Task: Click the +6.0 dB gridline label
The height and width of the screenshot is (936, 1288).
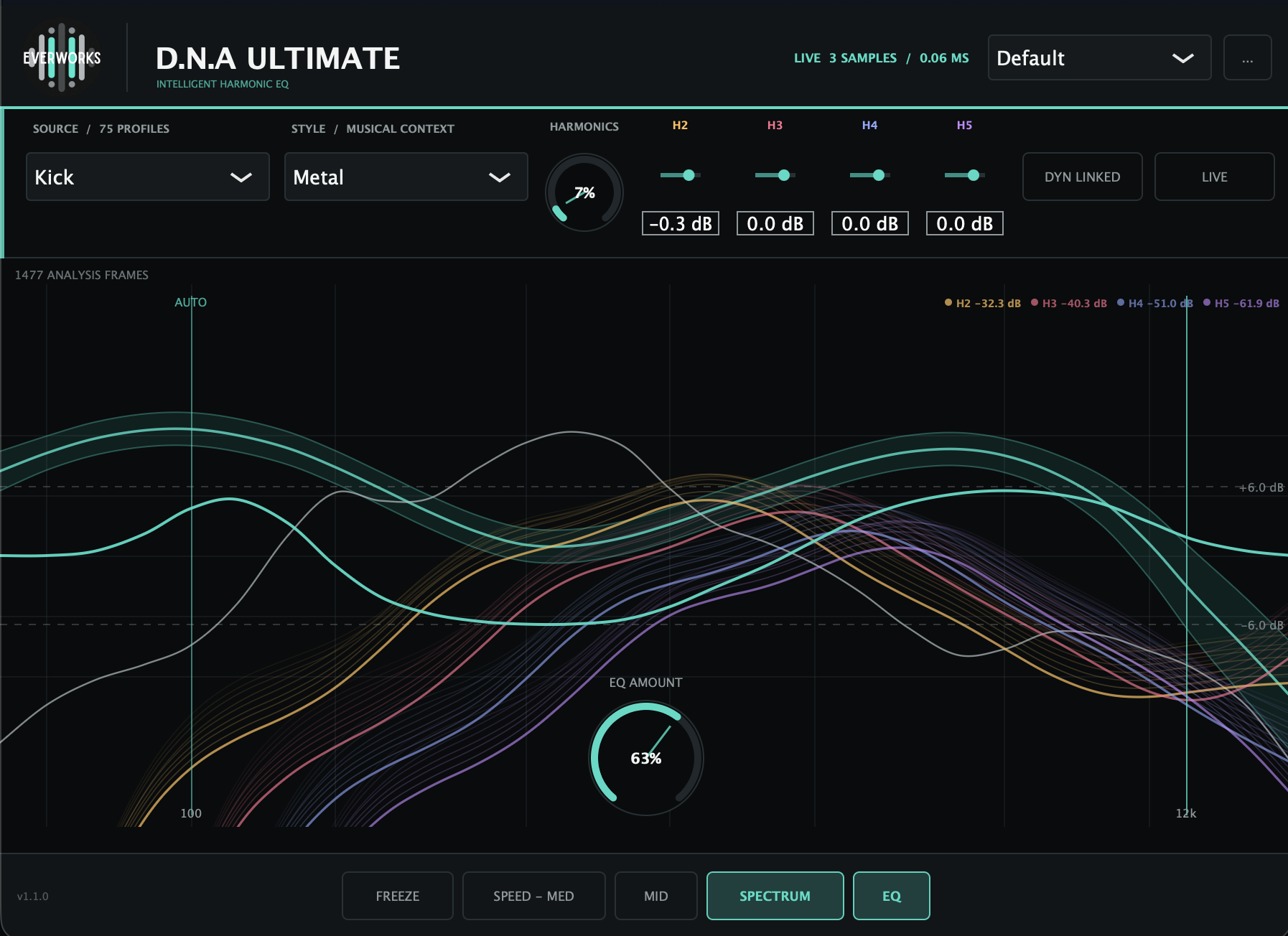Action: (x=1261, y=487)
